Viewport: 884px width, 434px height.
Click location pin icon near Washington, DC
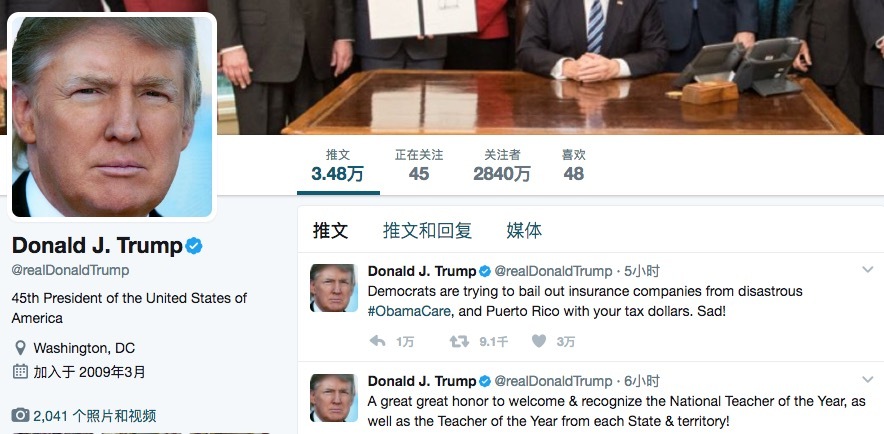(x=20, y=348)
